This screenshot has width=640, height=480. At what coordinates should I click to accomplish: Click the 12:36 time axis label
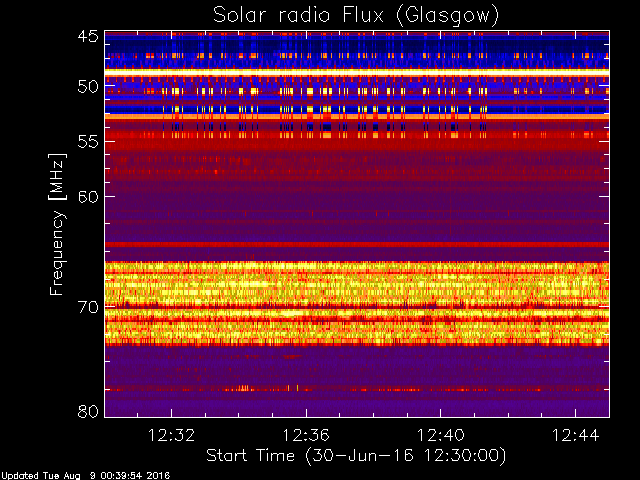pyautogui.click(x=306, y=435)
